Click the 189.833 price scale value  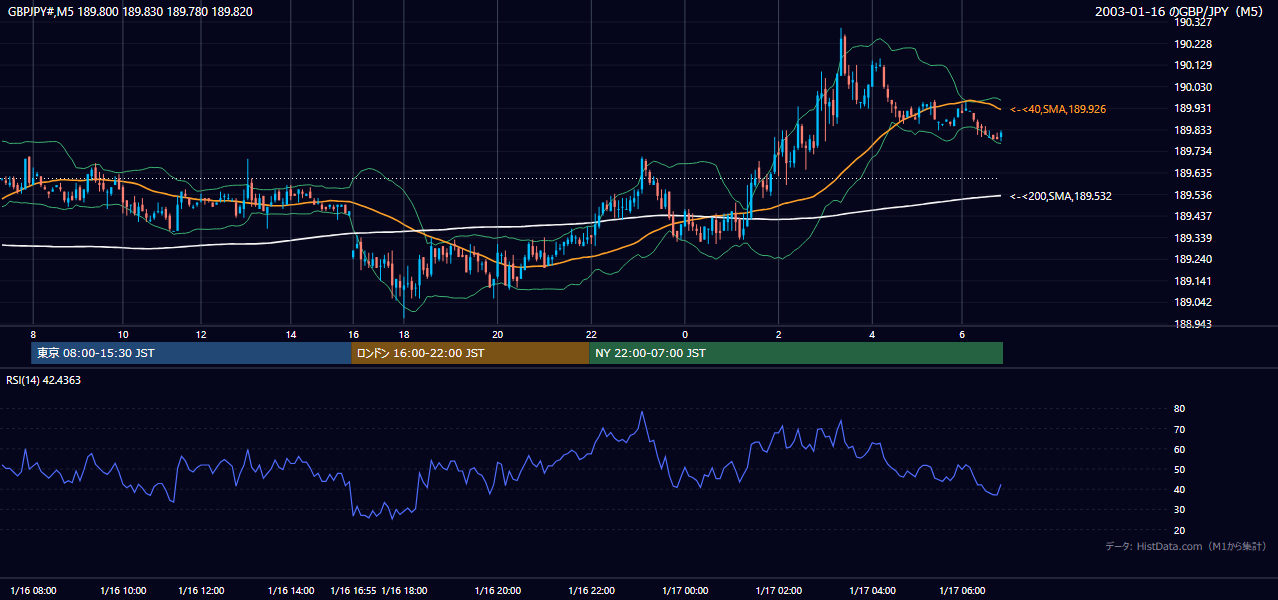[1193, 130]
